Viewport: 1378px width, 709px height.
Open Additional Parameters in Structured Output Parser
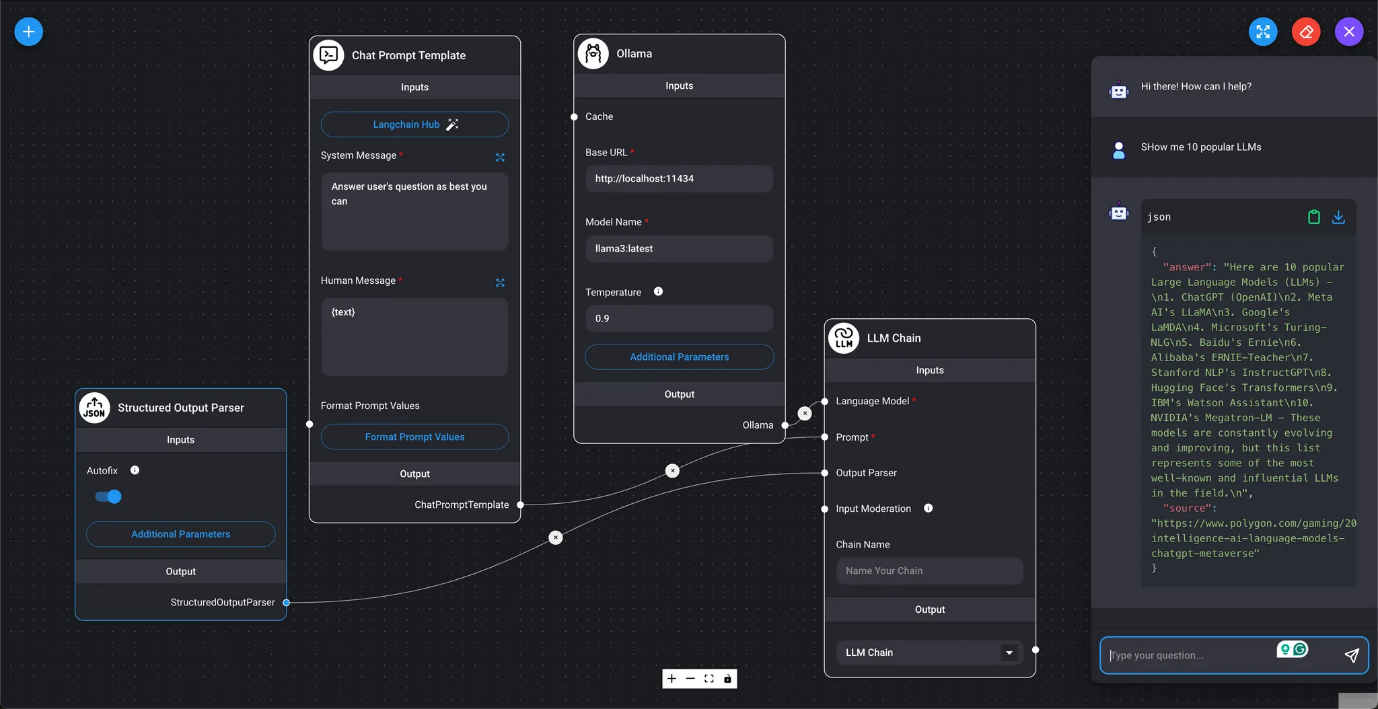point(181,534)
